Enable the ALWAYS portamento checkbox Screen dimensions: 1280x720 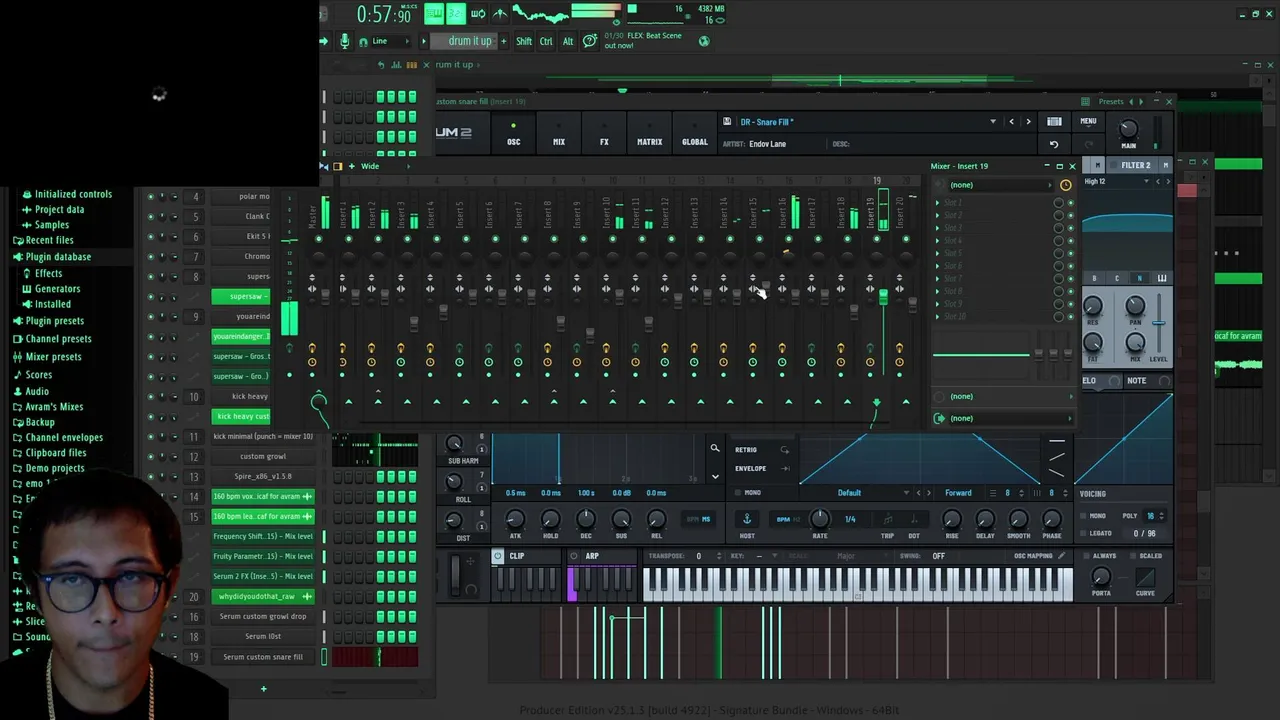1086,556
